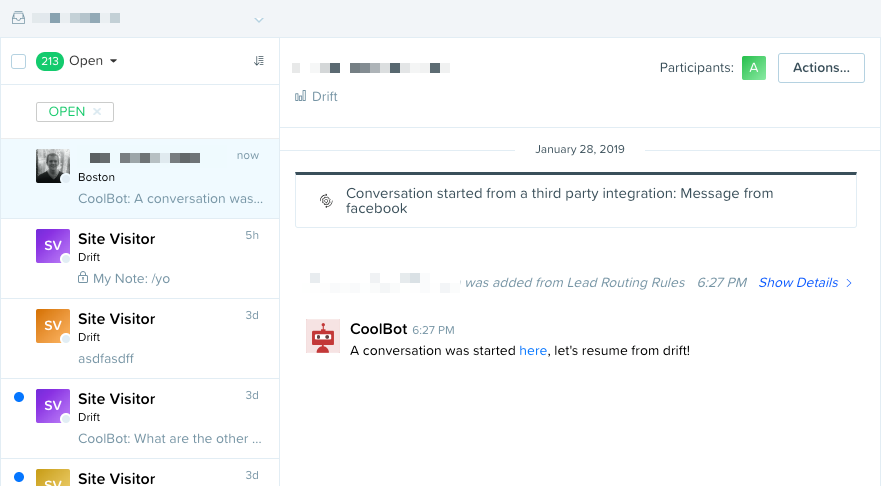
Task: Select the Boston conversation in list
Action: pyautogui.click(x=140, y=179)
